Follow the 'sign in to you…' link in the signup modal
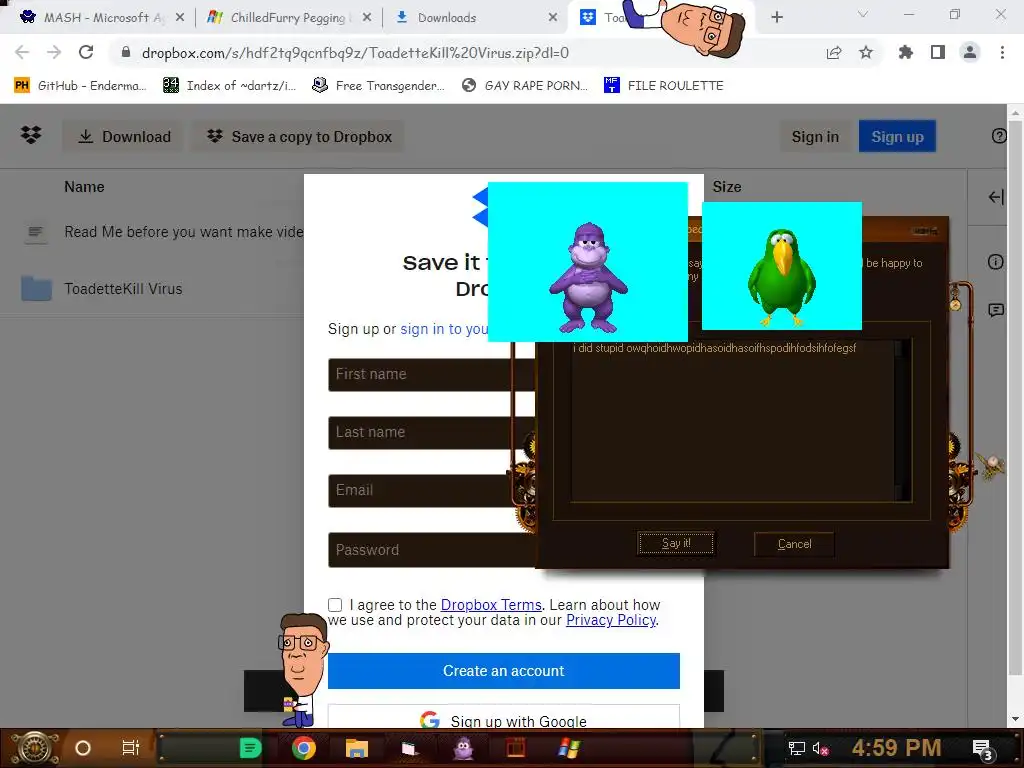Viewport: 1024px width, 768px height. (x=443, y=328)
